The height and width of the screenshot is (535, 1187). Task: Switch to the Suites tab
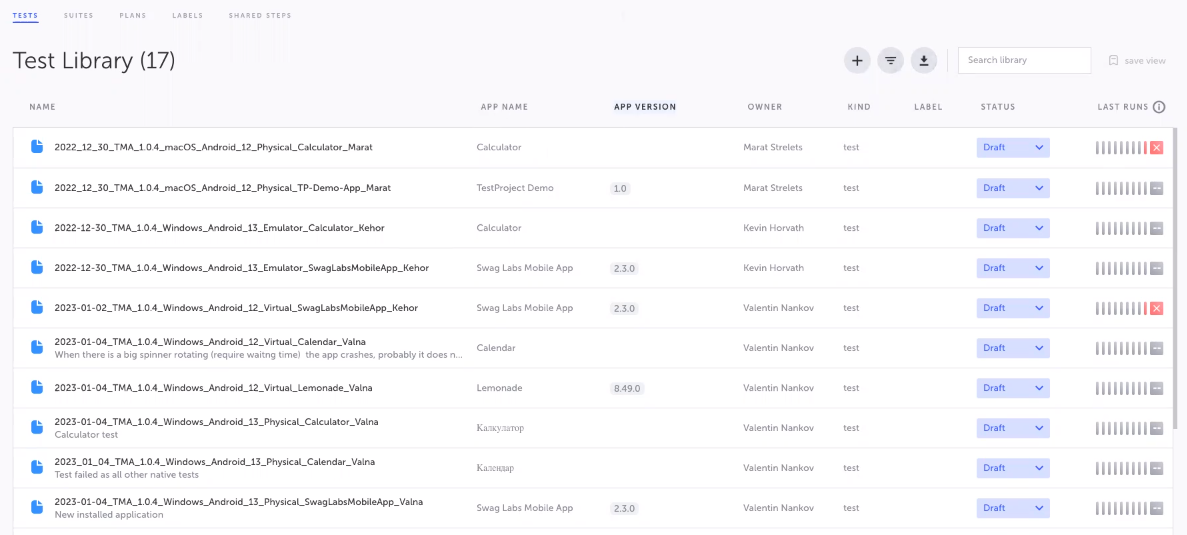76,16
